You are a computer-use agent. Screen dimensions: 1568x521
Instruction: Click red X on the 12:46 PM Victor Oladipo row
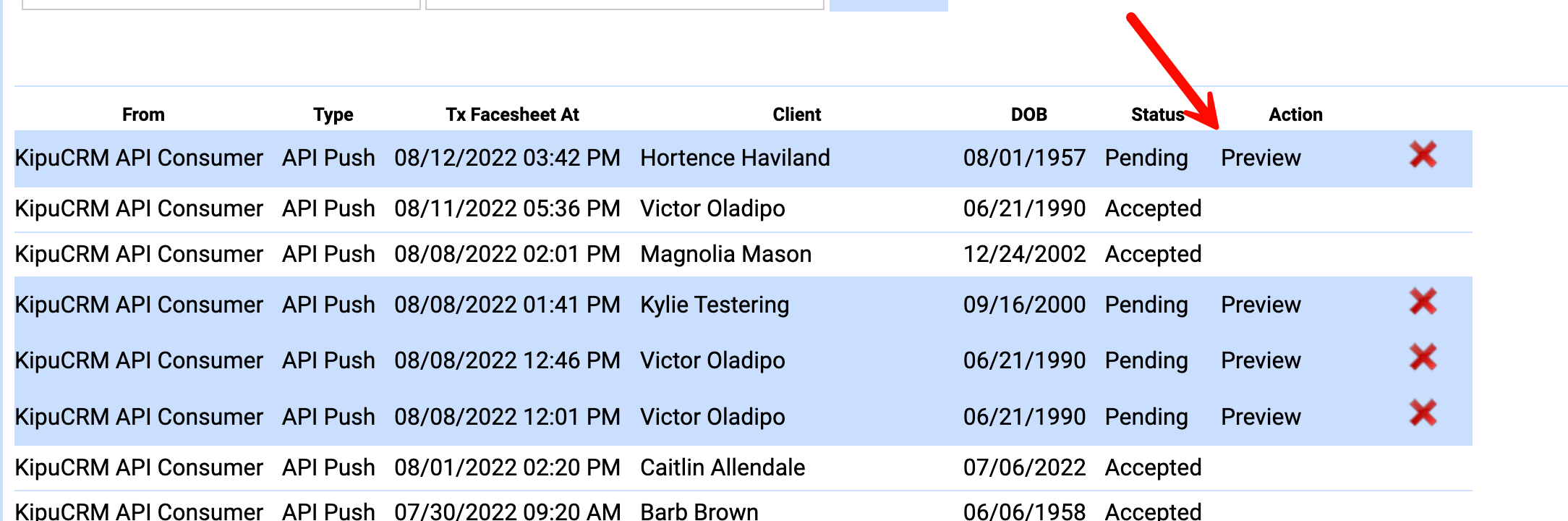[1423, 358]
